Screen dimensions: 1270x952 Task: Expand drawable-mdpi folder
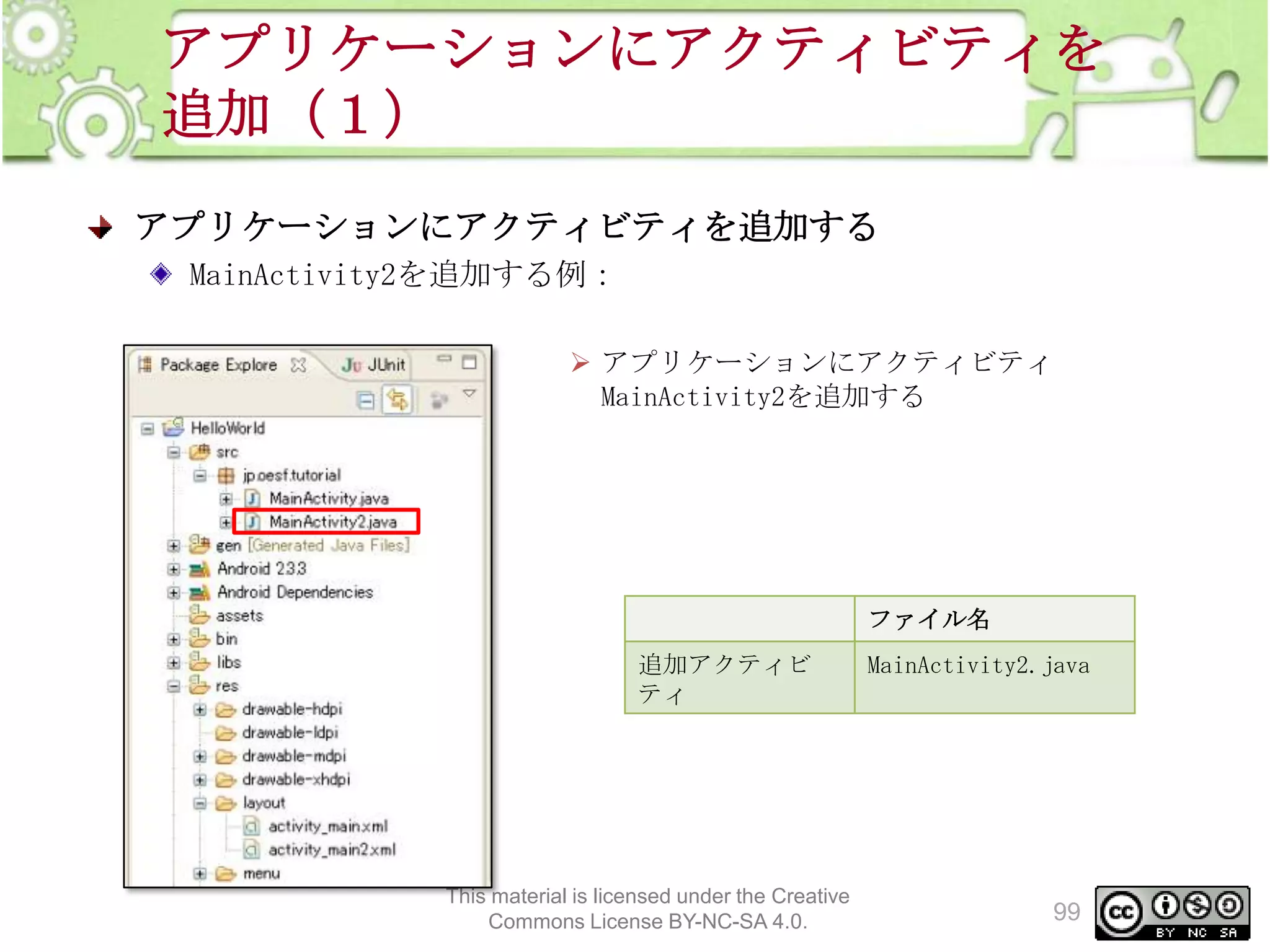pyautogui.click(x=200, y=757)
